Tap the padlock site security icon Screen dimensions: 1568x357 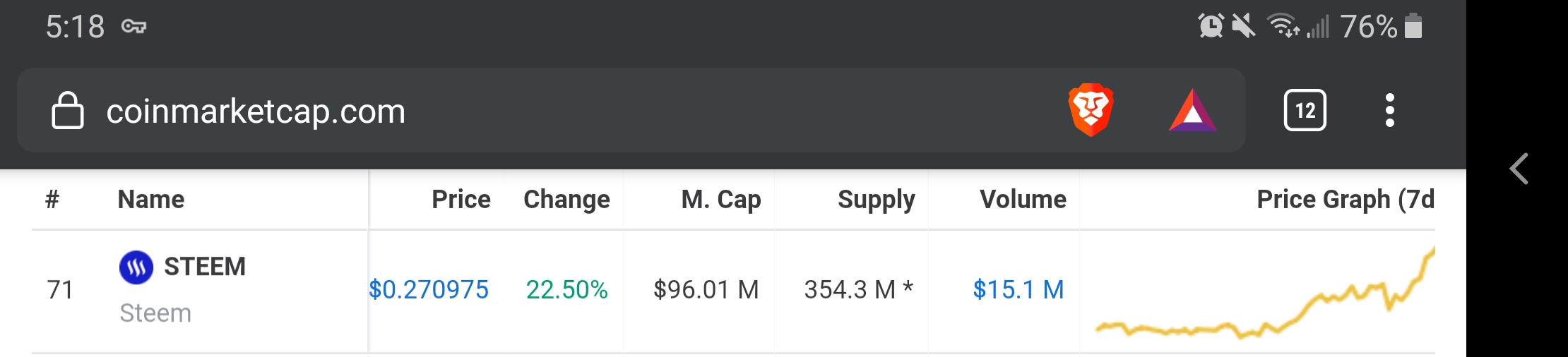[68, 111]
